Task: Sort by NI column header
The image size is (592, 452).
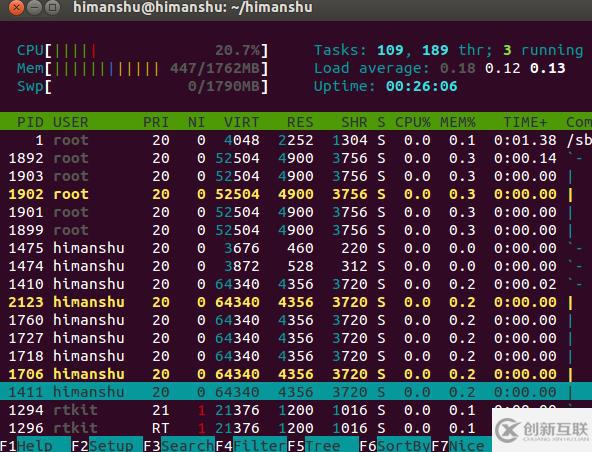Action: coord(197,122)
